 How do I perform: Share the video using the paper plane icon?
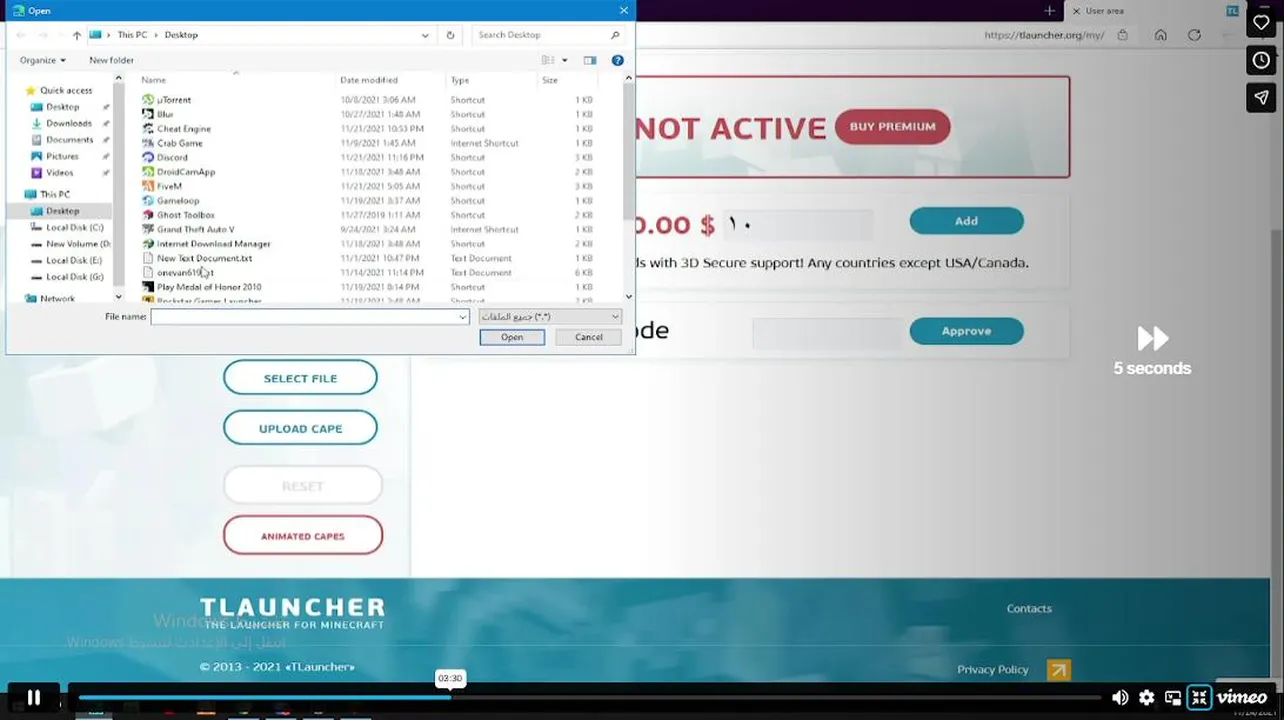tap(1261, 97)
